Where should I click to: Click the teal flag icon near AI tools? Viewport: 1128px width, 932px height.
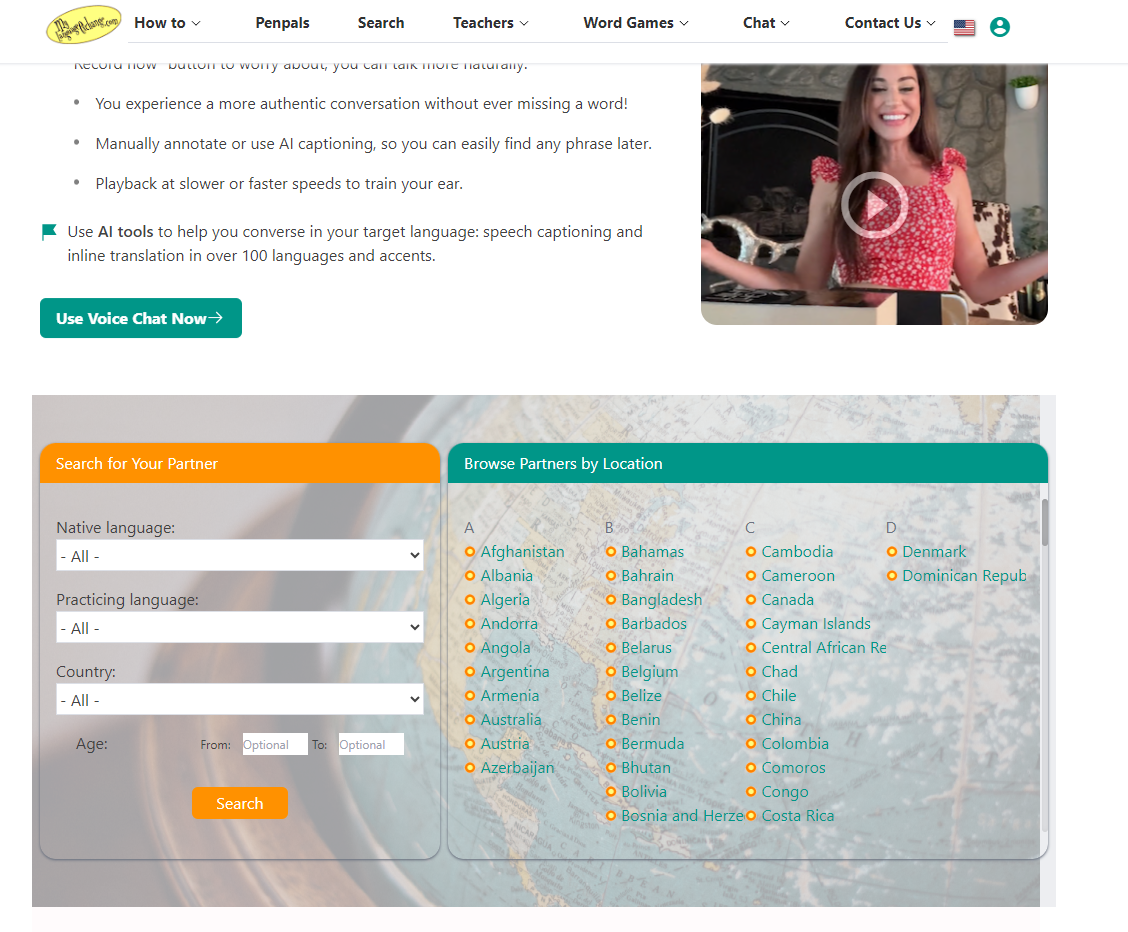point(49,232)
